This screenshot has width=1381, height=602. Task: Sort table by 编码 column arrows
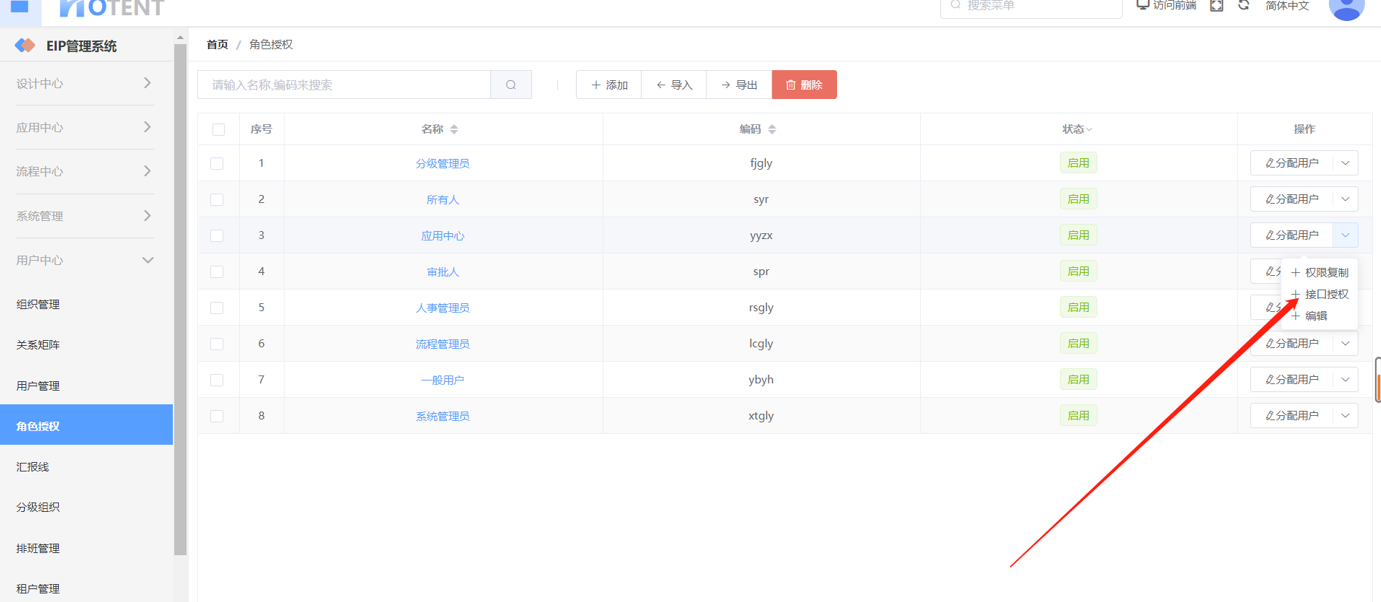pyautogui.click(x=772, y=130)
